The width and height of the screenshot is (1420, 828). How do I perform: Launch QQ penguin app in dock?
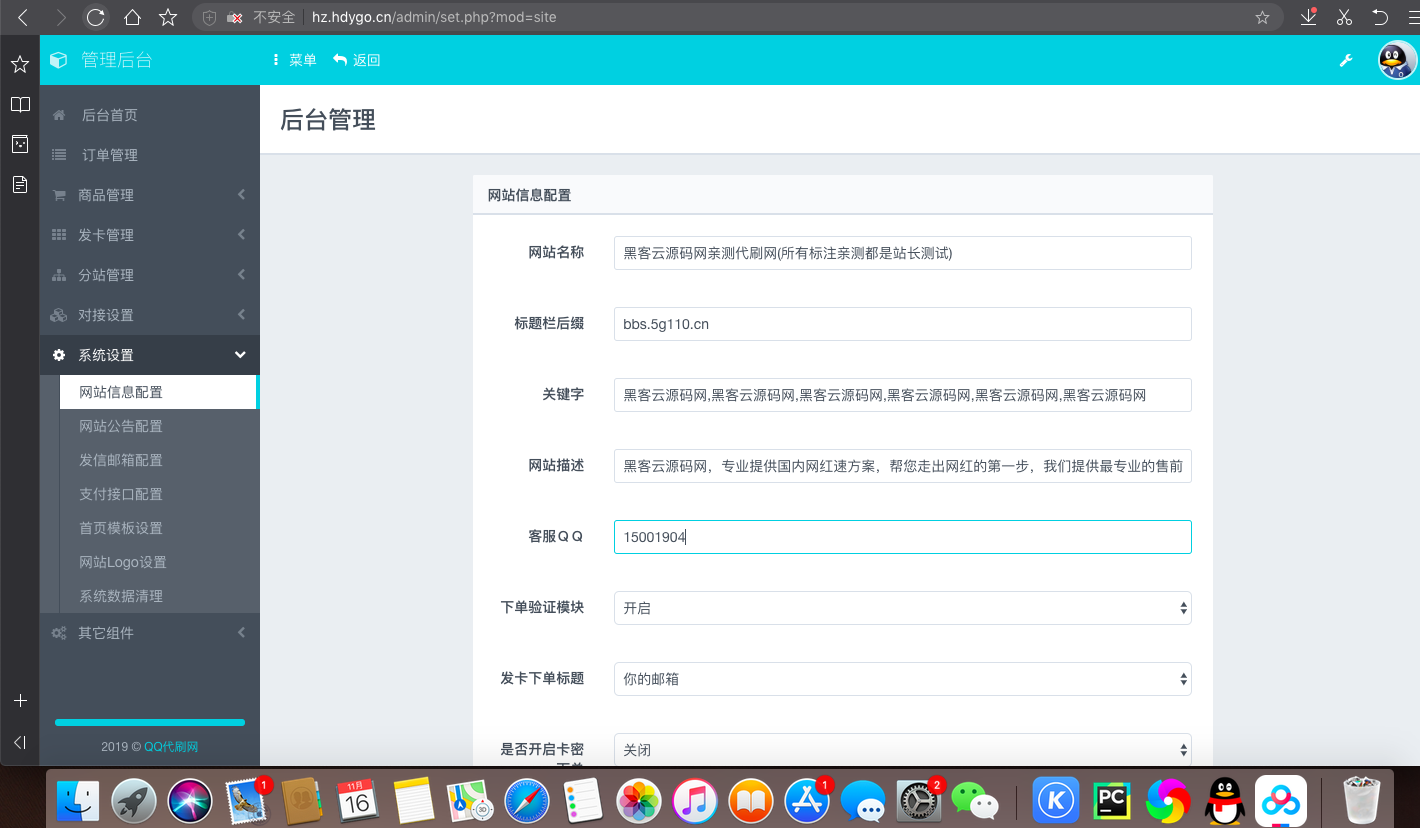[x=1224, y=800]
